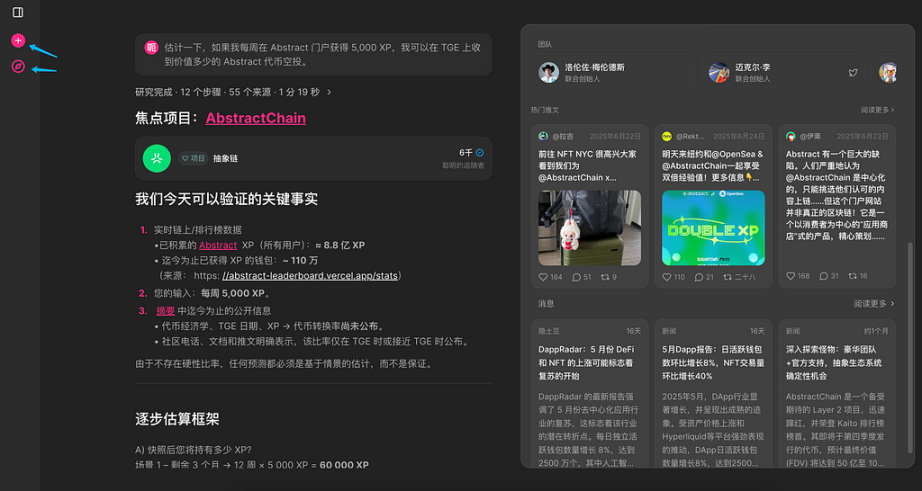Open the compass explore icon
The width and height of the screenshot is (922, 491).
tap(18, 66)
